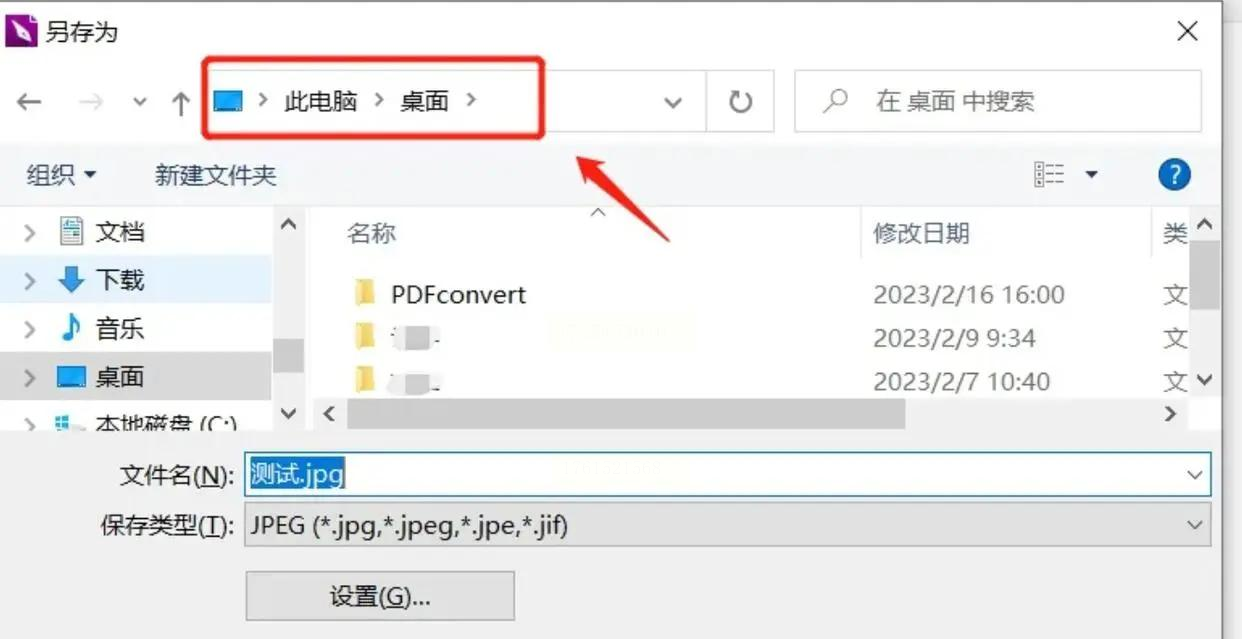Open the Organize (组织) menu
Viewport: 1242px width, 639px height.
pyautogui.click(x=61, y=175)
